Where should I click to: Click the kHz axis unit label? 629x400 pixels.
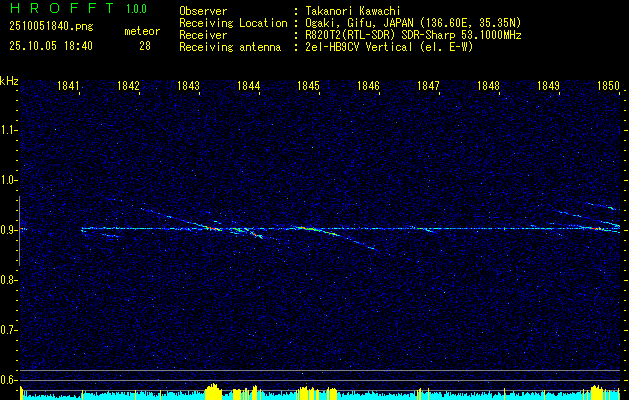[x=10, y=80]
